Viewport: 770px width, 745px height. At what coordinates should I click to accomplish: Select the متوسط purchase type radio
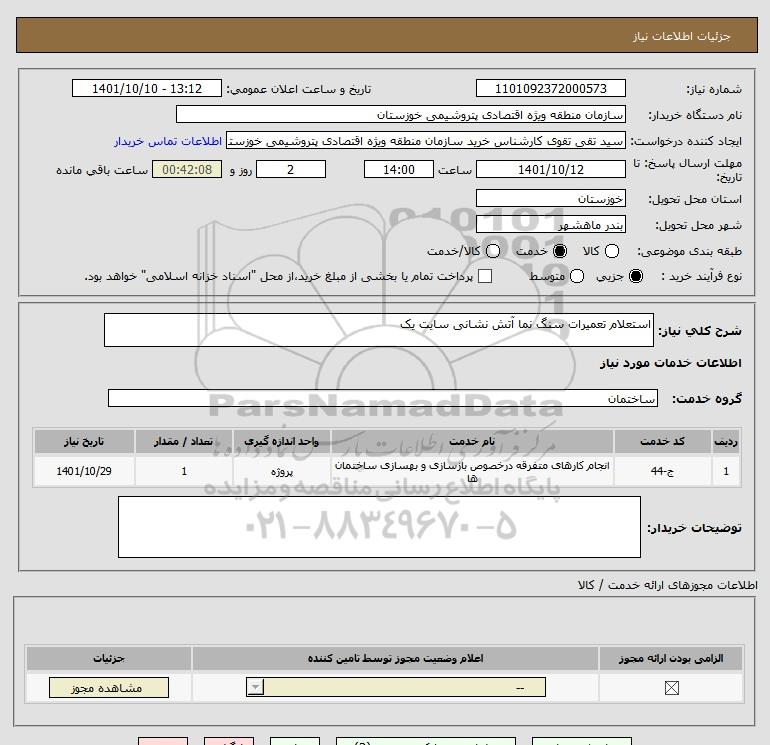(577, 276)
